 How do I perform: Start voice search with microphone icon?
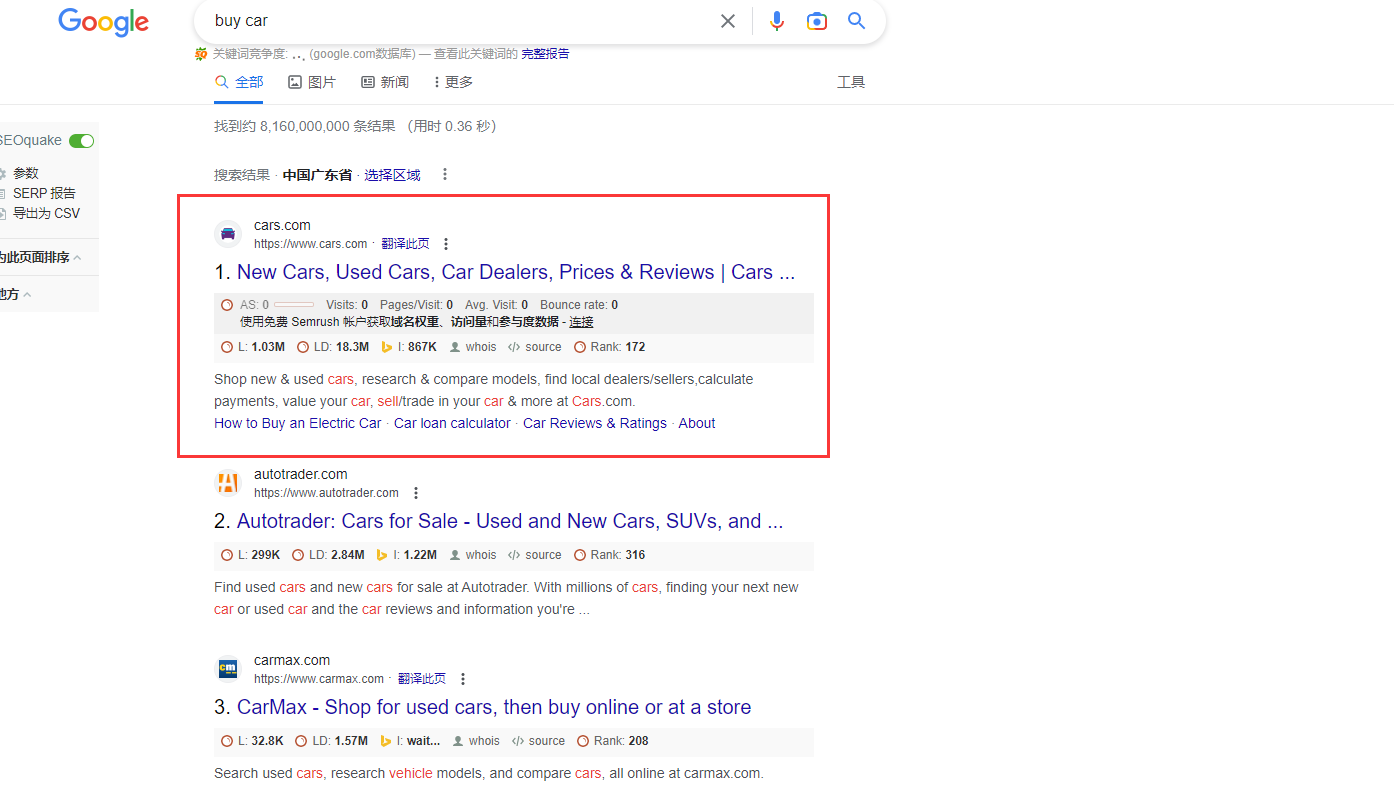777,21
